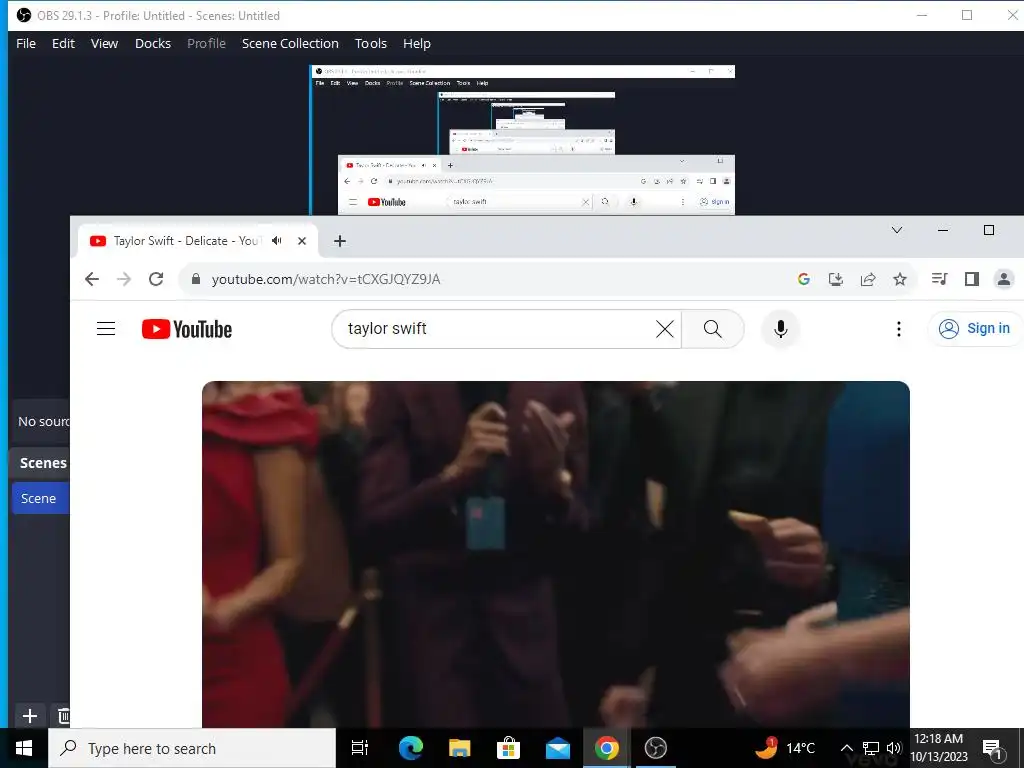
Task: Open the OBS Docks menu
Action: (x=153, y=44)
